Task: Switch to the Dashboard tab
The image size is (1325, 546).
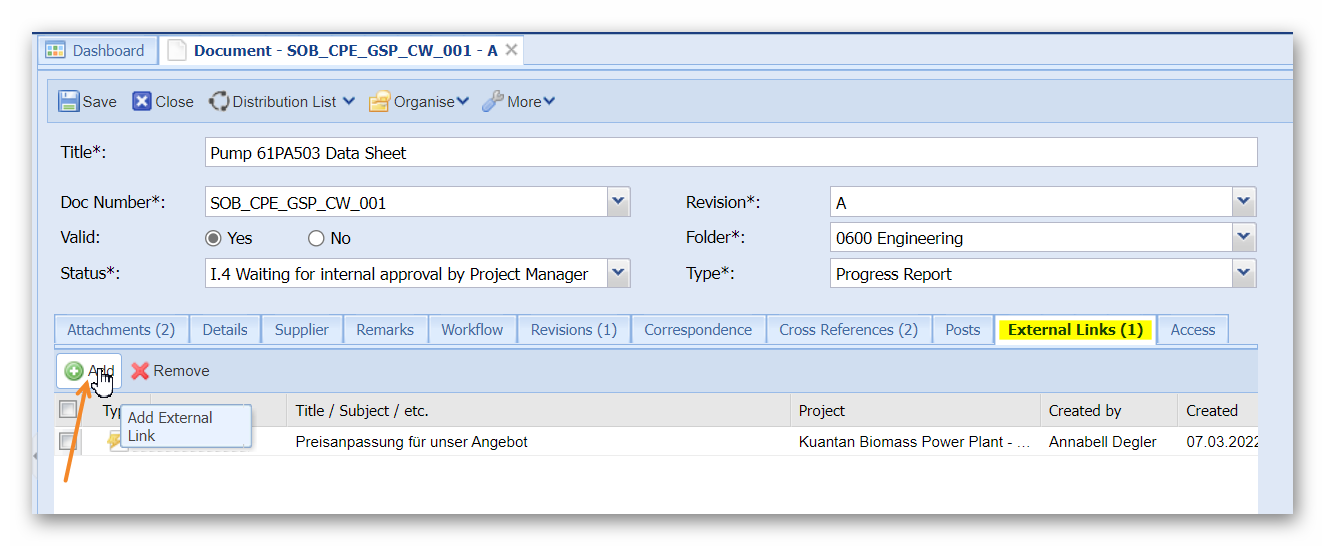Action: pos(96,50)
